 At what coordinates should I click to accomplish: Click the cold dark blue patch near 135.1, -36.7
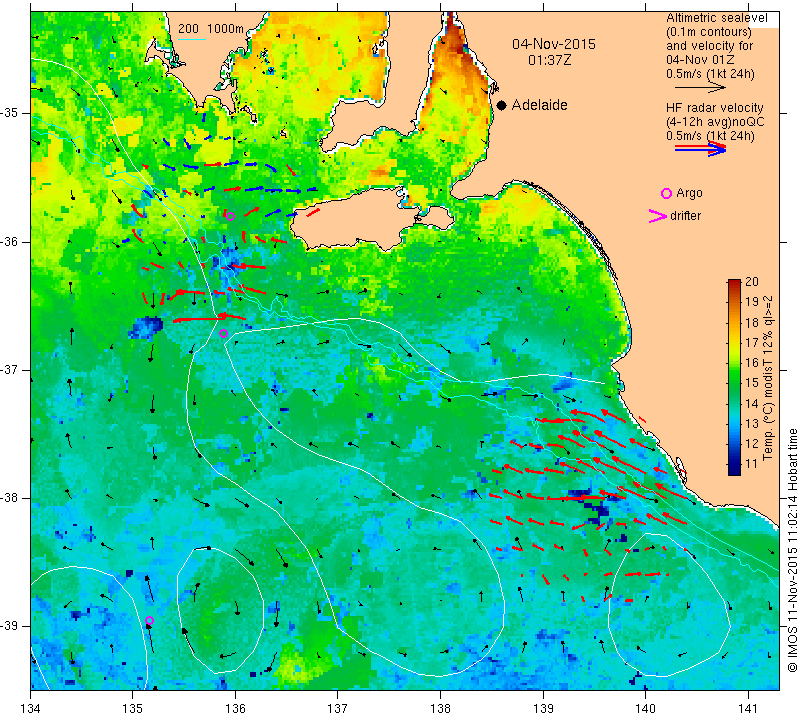click(x=146, y=328)
